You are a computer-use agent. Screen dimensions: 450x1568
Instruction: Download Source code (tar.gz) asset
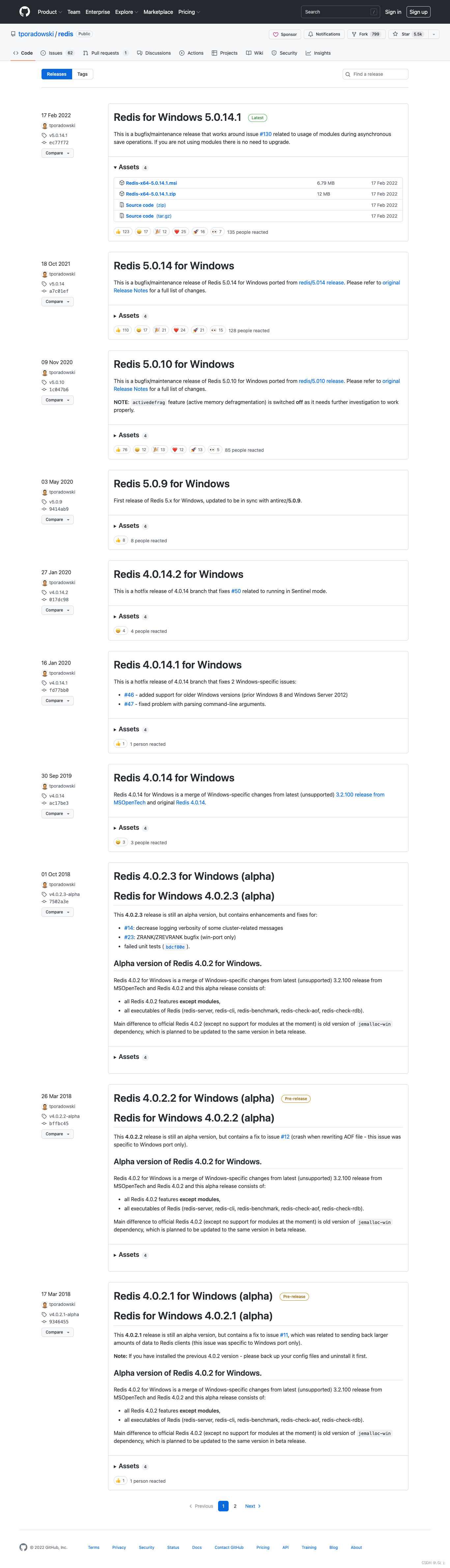(x=149, y=216)
